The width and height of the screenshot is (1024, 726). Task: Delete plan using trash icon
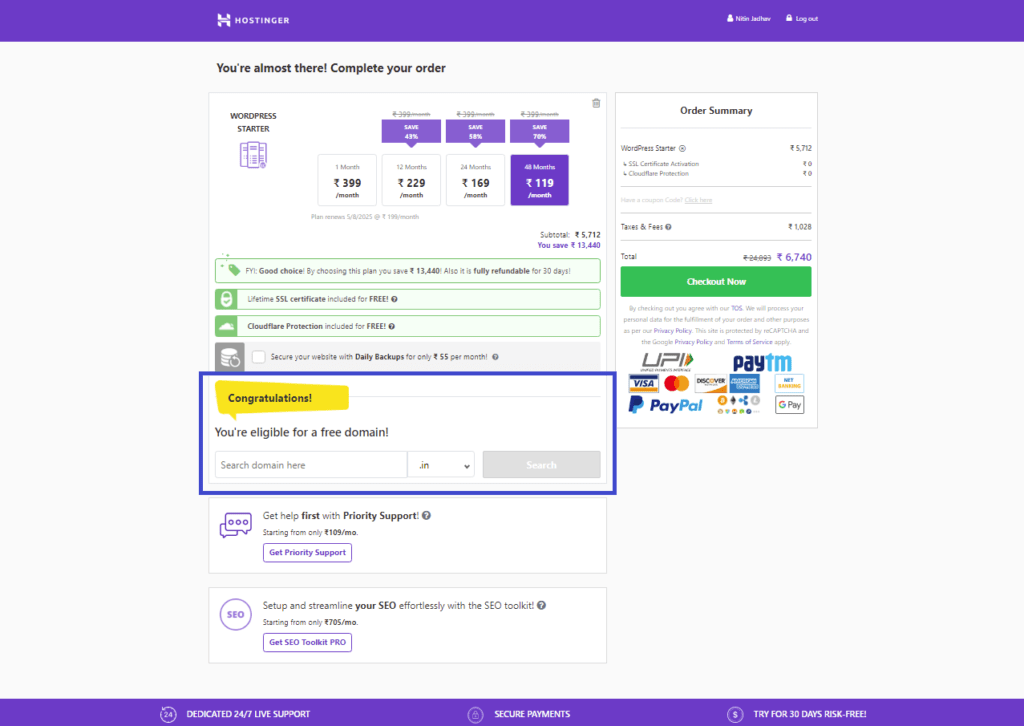[596, 103]
